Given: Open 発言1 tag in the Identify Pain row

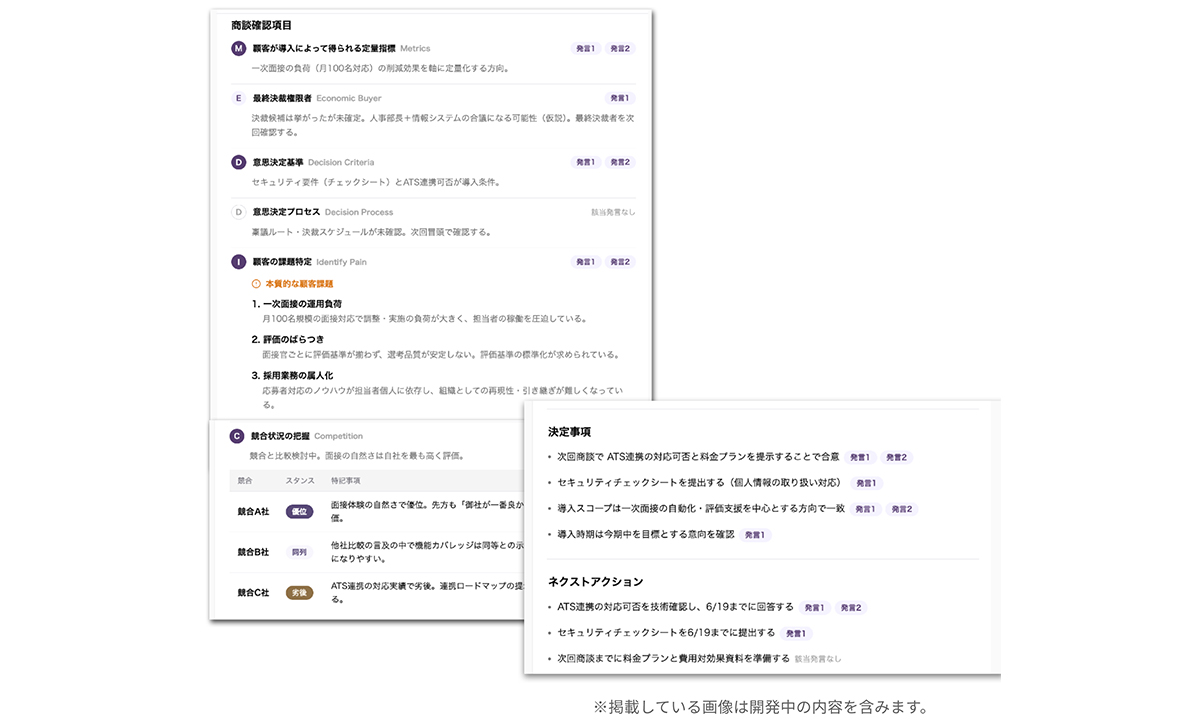Looking at the screenshot, I should click(585, 262).
